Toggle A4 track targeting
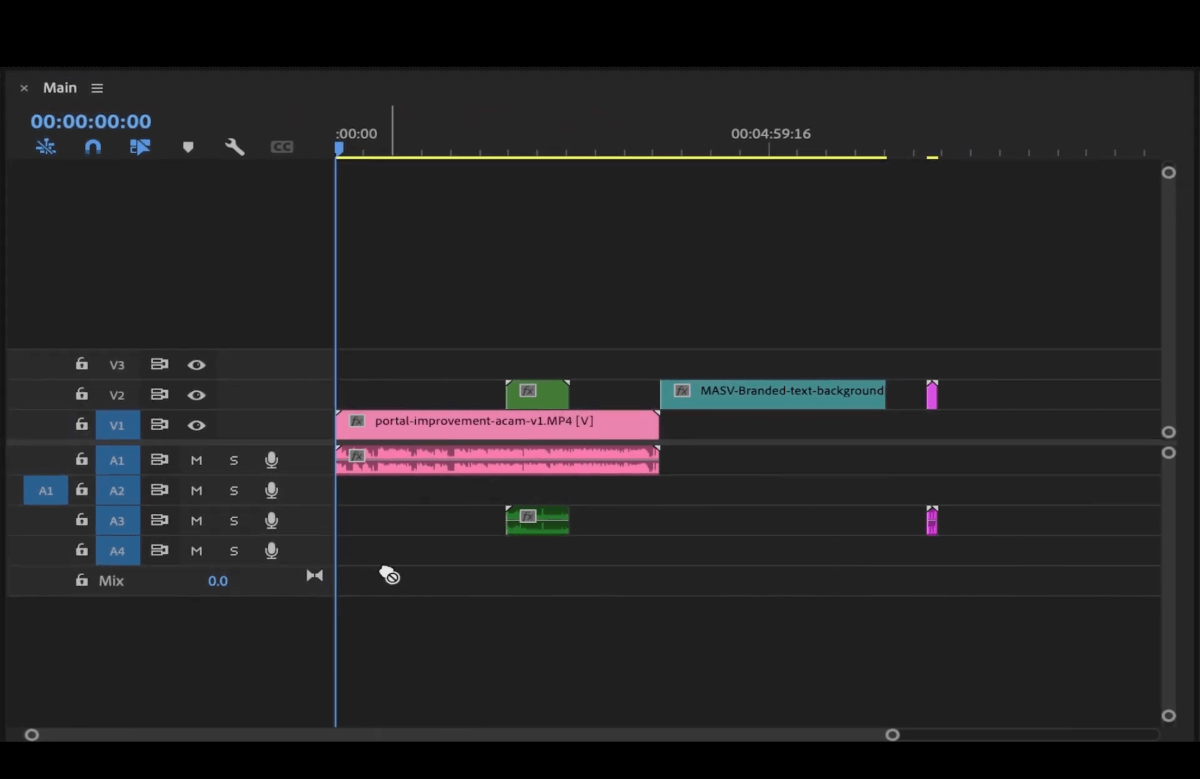Image resolution: width=1200 pixels, height=779 pixels. click(x=117, y=550)
